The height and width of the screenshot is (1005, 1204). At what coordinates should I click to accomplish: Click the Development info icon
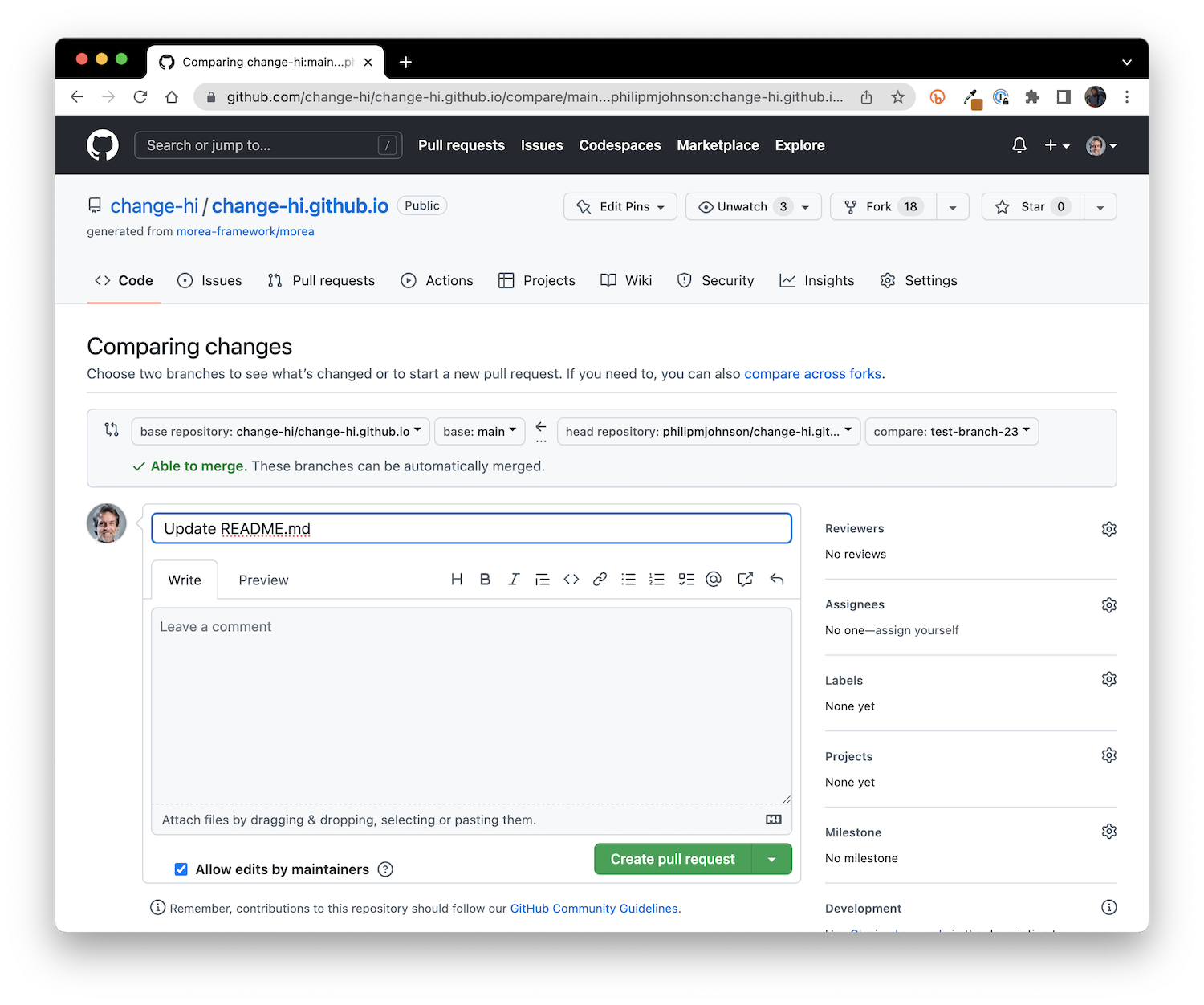pos(1109,908)
